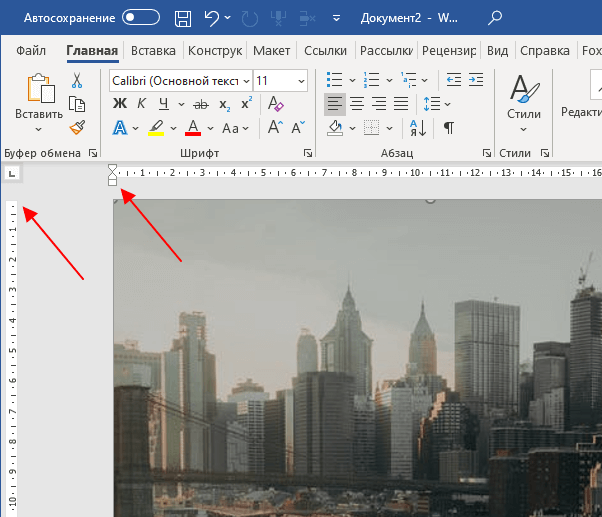The width and height of the screenshot is (602, 517).
Task: Expand the Стили styles gallery
Action: click(x=523, y=104)
